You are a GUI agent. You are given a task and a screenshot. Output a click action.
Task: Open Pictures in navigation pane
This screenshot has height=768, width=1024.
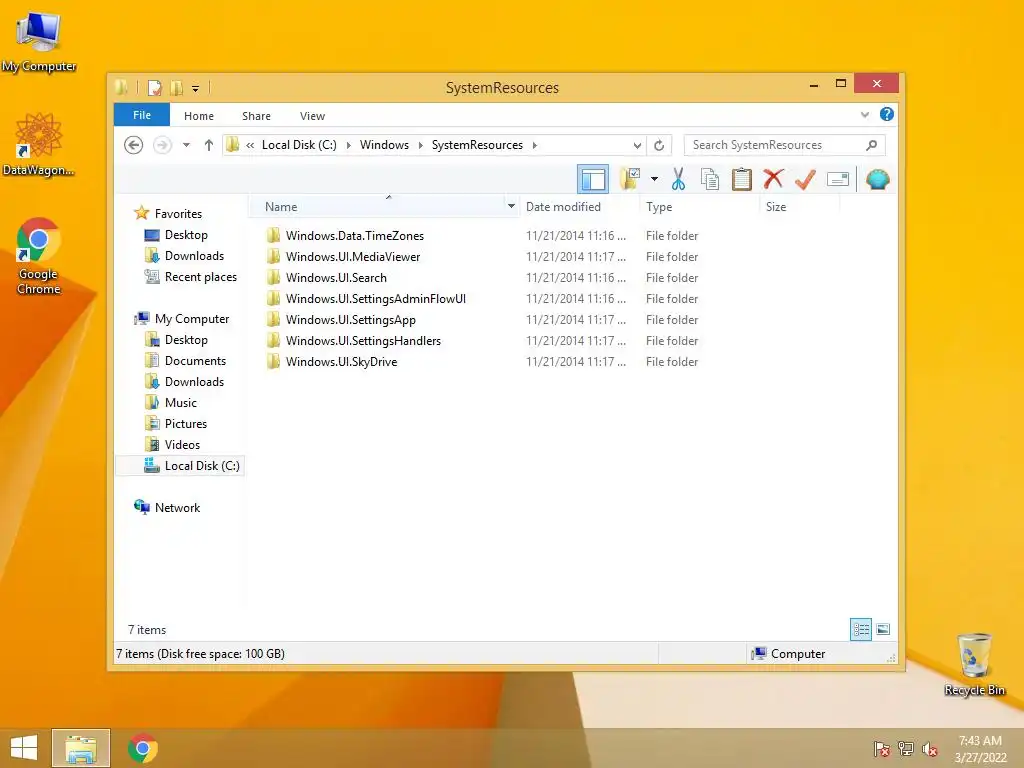click(185, 423)
